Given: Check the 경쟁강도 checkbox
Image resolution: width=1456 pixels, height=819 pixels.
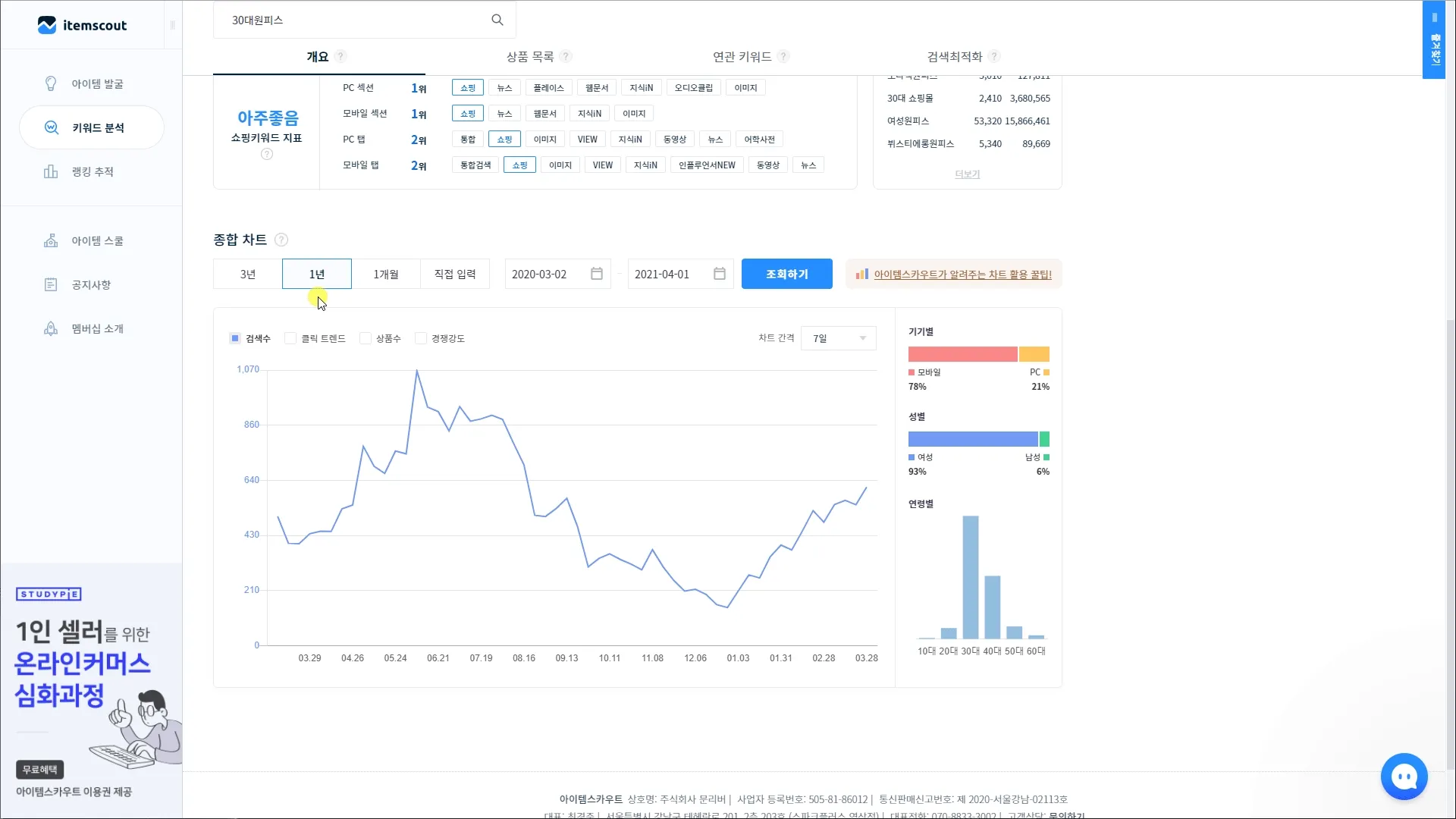Looking at the screenshot, I should tap(421, 338).
